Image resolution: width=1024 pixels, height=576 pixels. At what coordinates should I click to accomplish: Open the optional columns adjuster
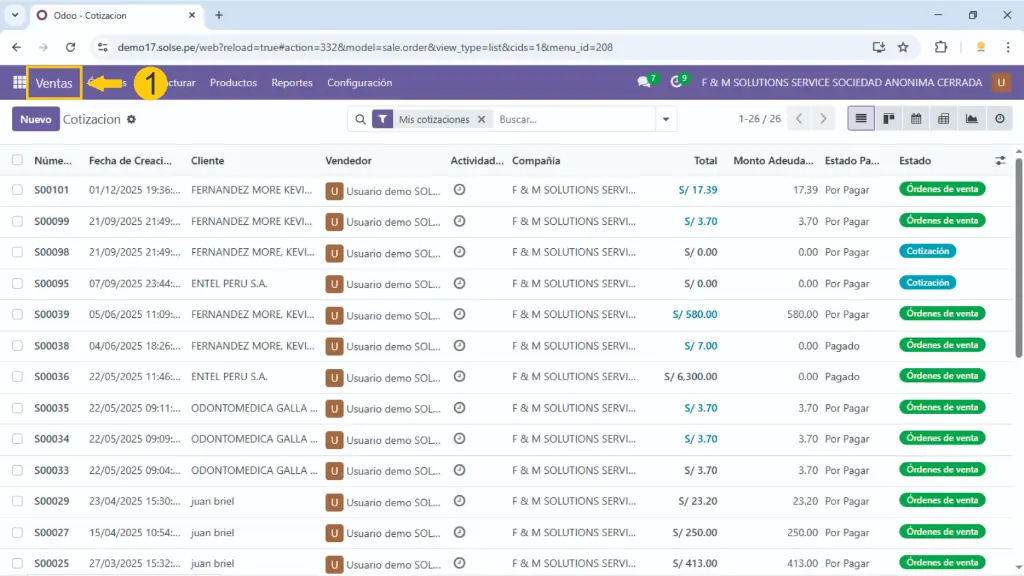click(x=1000, y=160)
